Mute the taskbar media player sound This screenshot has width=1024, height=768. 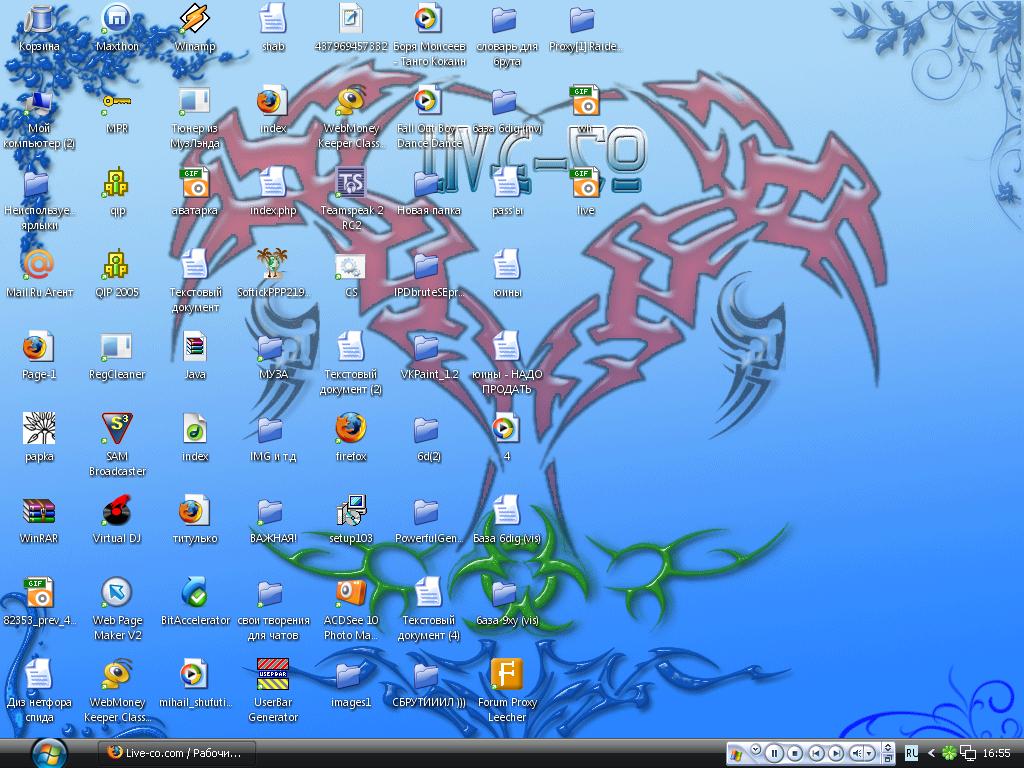(857, 752)
